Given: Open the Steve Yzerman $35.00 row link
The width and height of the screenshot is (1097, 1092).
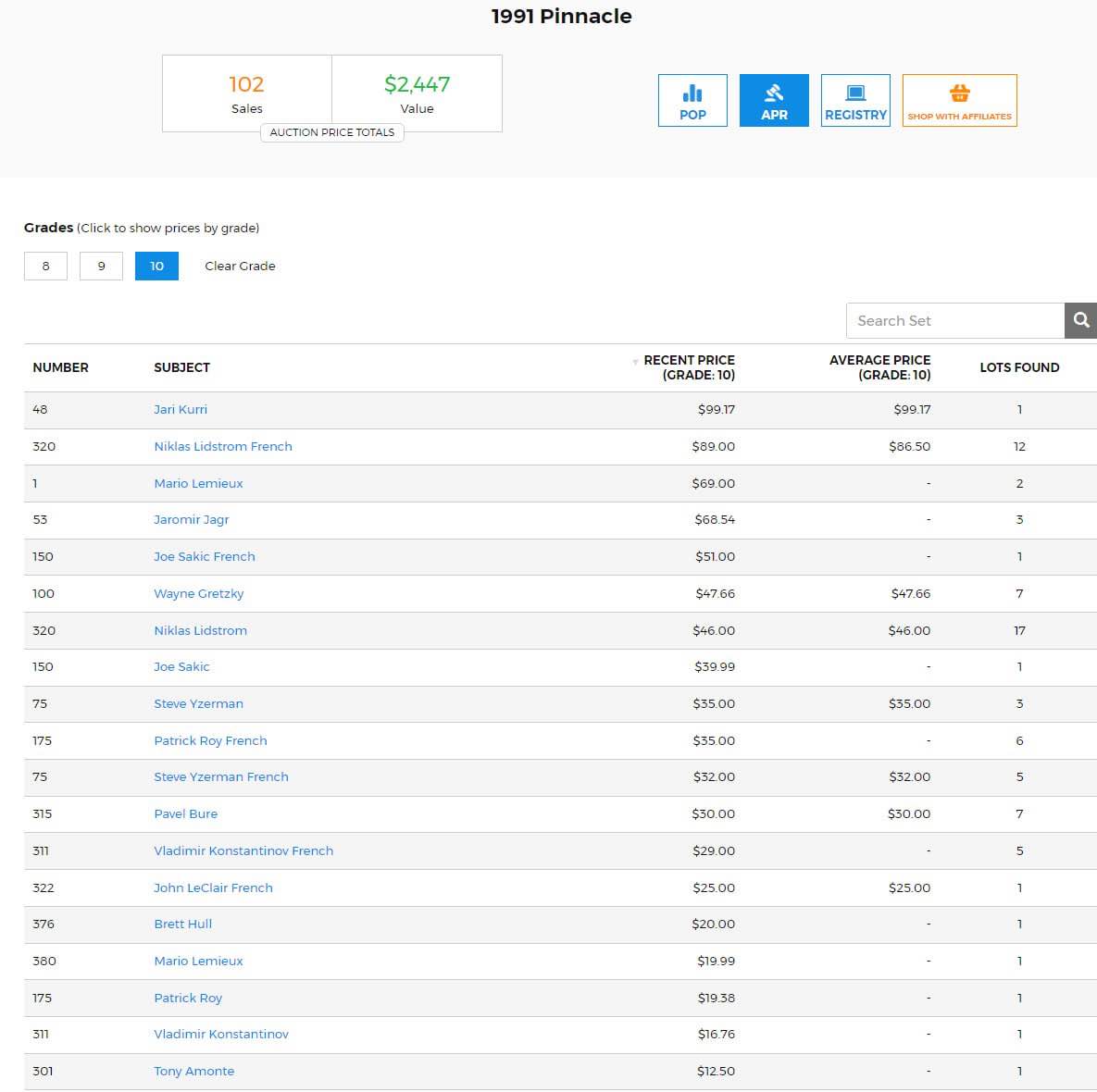Looking at the screenshot, I should coord(199,703).
